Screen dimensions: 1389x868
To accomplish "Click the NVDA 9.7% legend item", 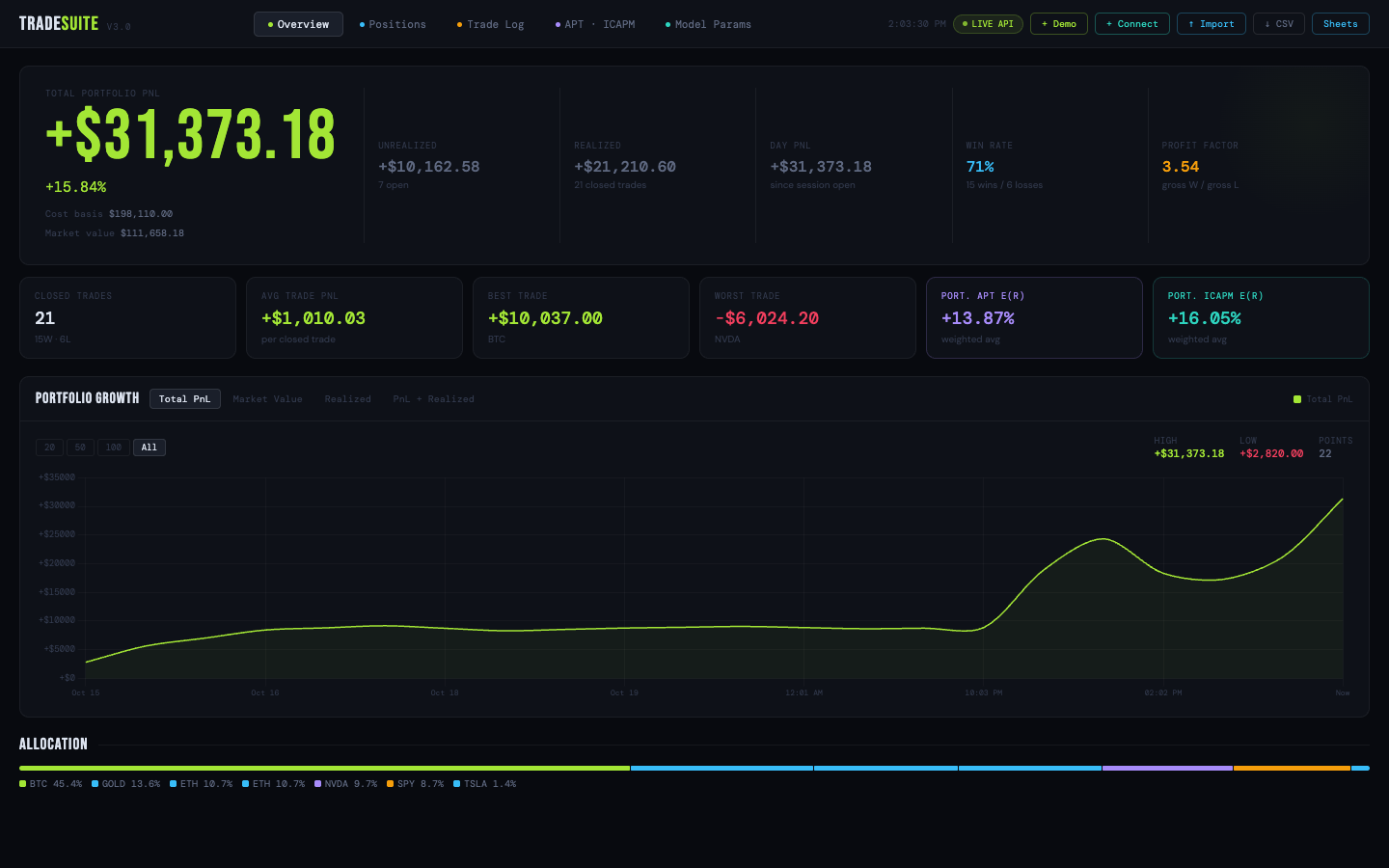I will pyautogui.click(x=346, y=784).
